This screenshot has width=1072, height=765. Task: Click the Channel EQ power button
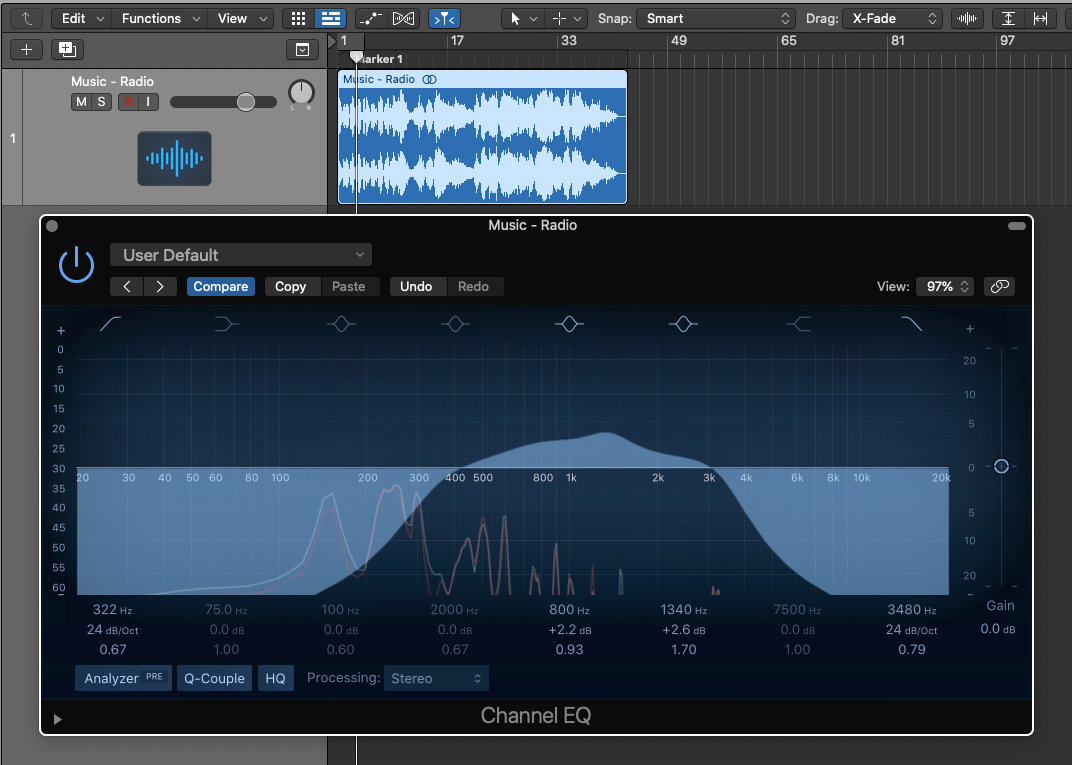(76, 264)
